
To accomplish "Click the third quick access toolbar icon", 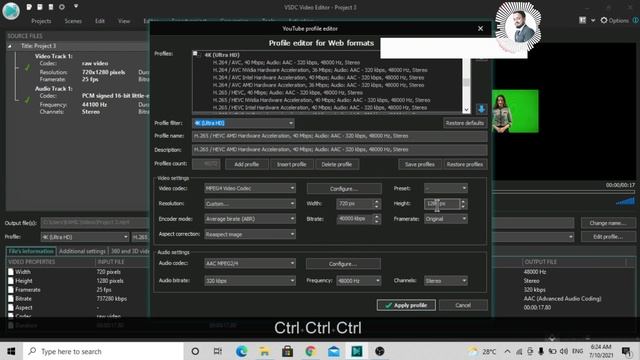I will click(51, 7).
